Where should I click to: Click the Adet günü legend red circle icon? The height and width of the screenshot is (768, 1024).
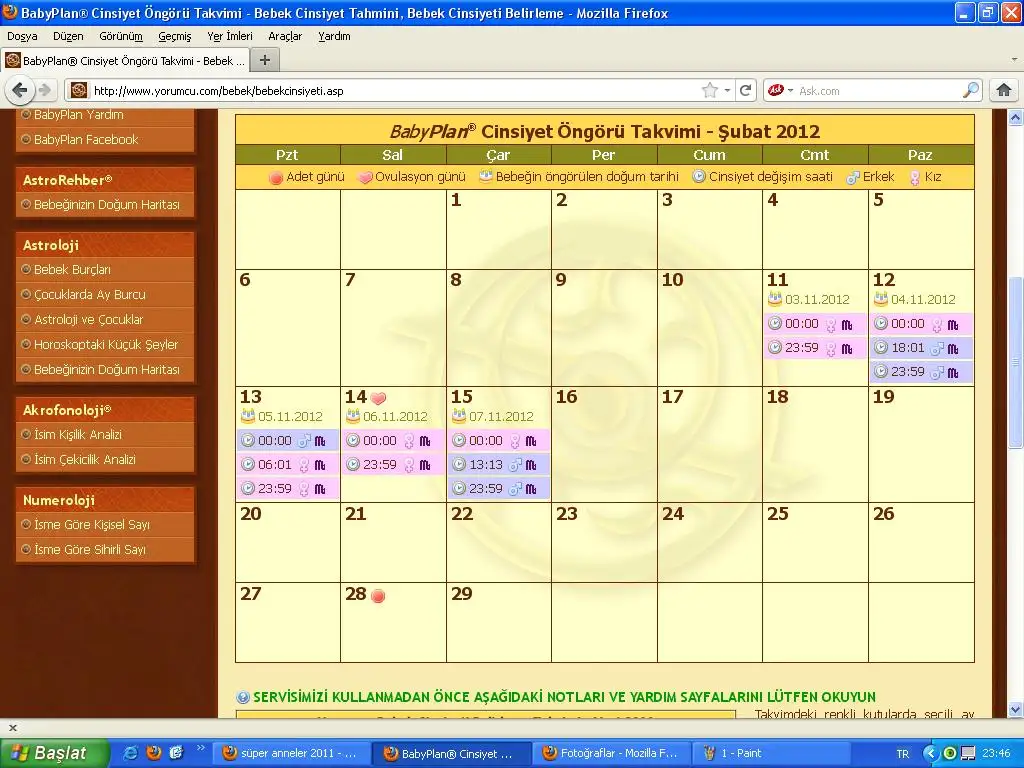pos(276,177)
